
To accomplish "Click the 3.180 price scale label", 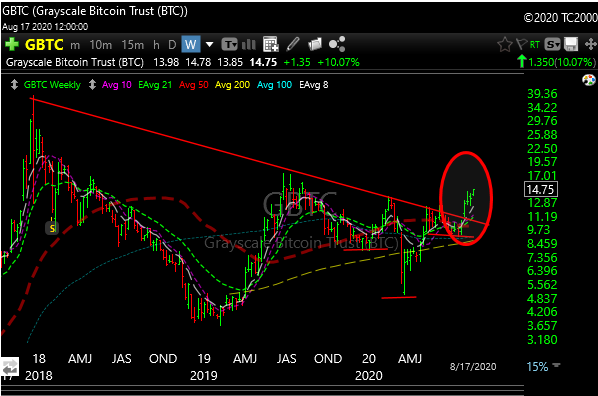I will coord(542,339).
